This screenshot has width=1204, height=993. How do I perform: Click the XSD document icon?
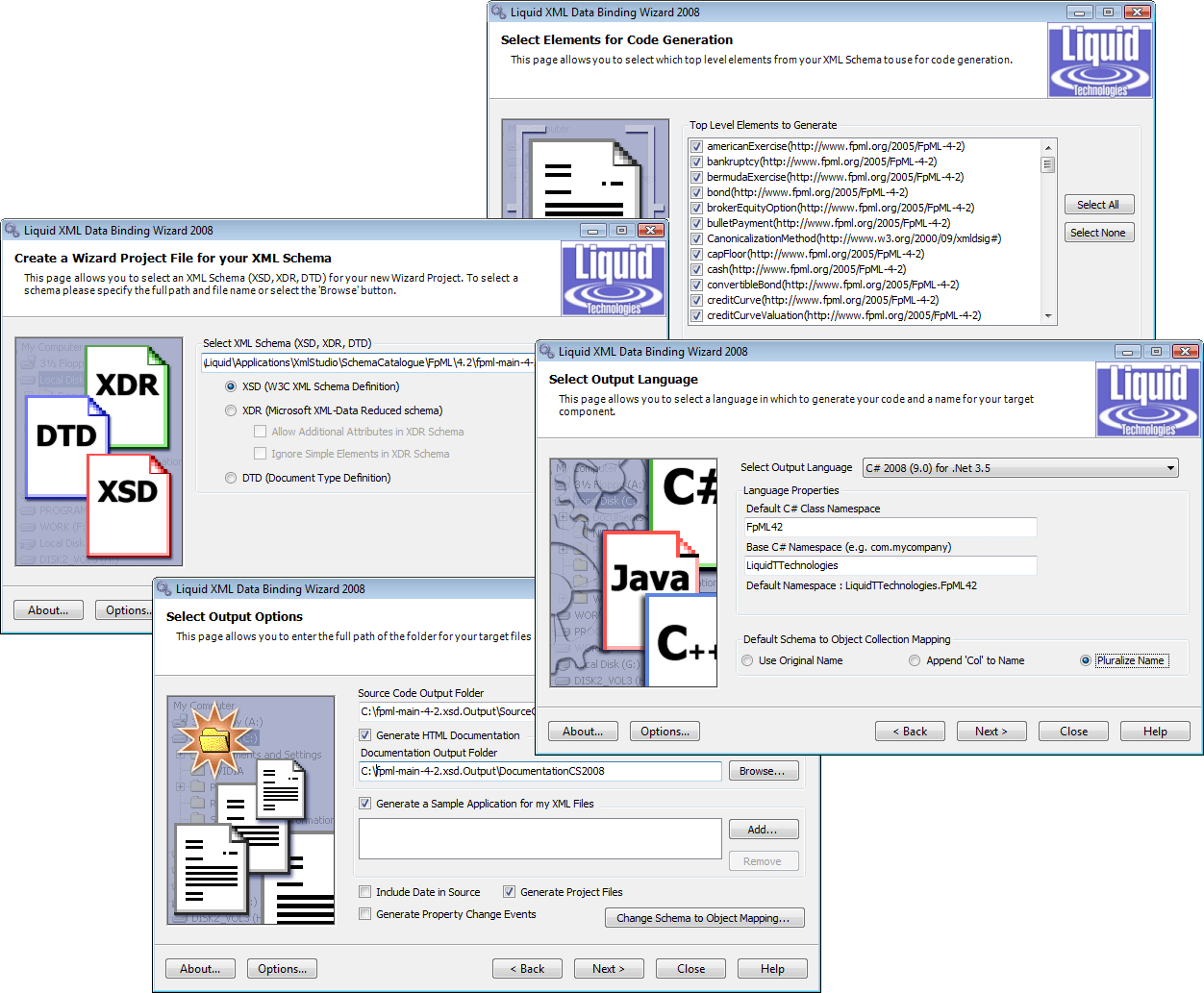(x=128, y=504)
